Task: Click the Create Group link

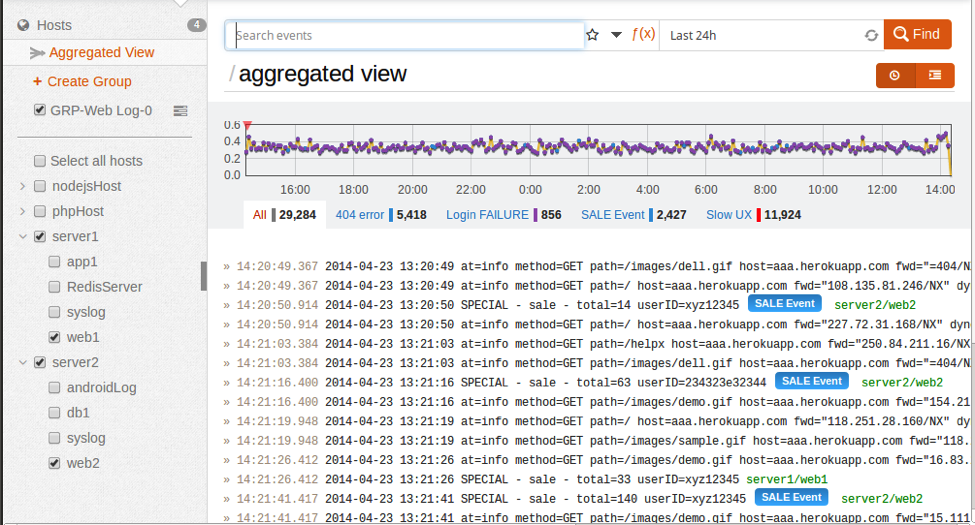Action: click(x=89, y=82)
